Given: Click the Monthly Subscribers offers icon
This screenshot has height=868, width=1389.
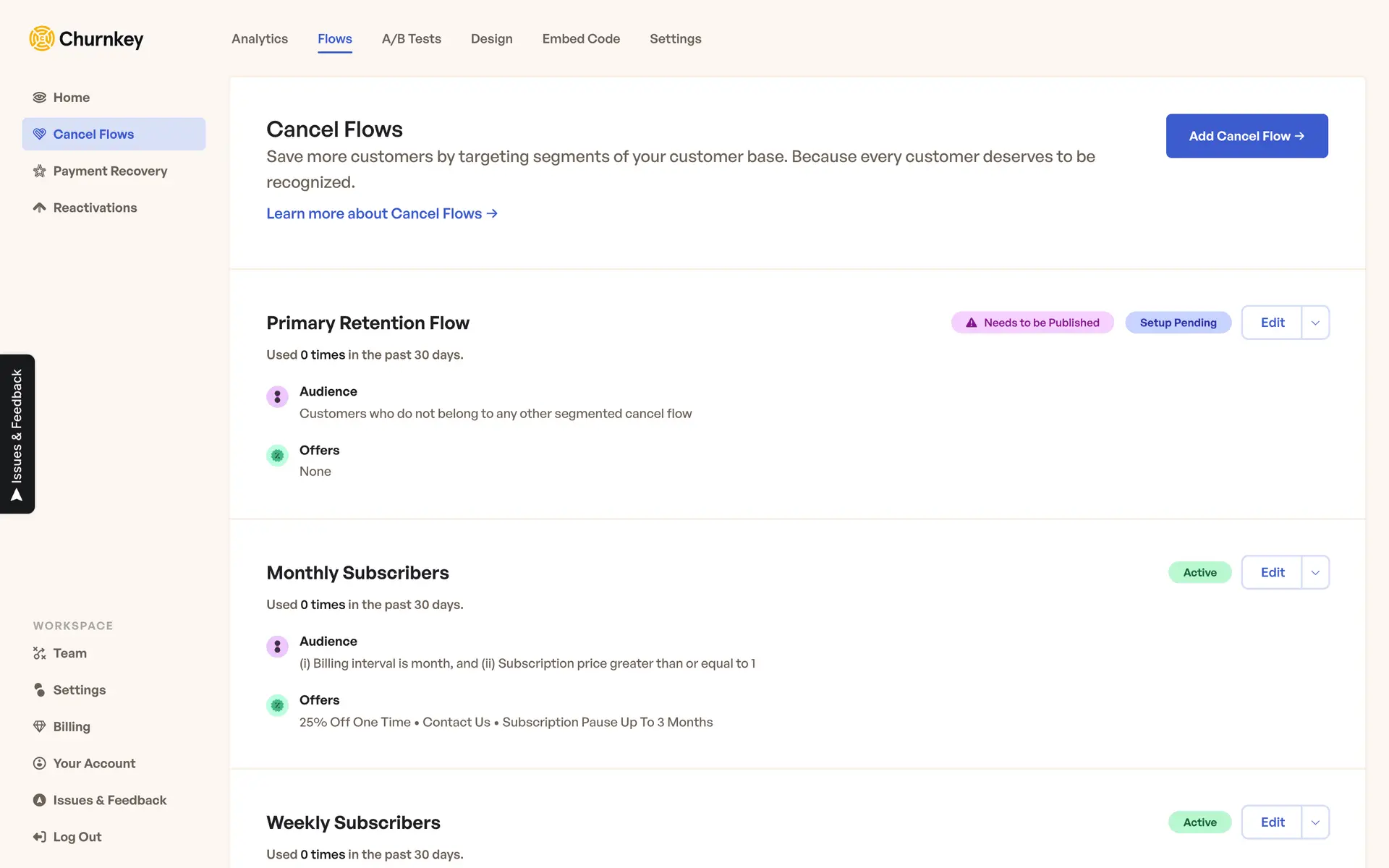Looking at the screenshot, I should [277, 705].
